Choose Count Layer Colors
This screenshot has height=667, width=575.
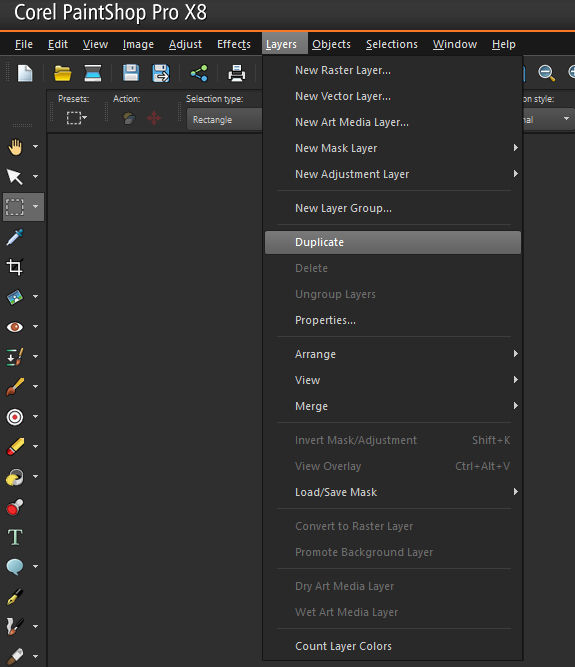393,646
